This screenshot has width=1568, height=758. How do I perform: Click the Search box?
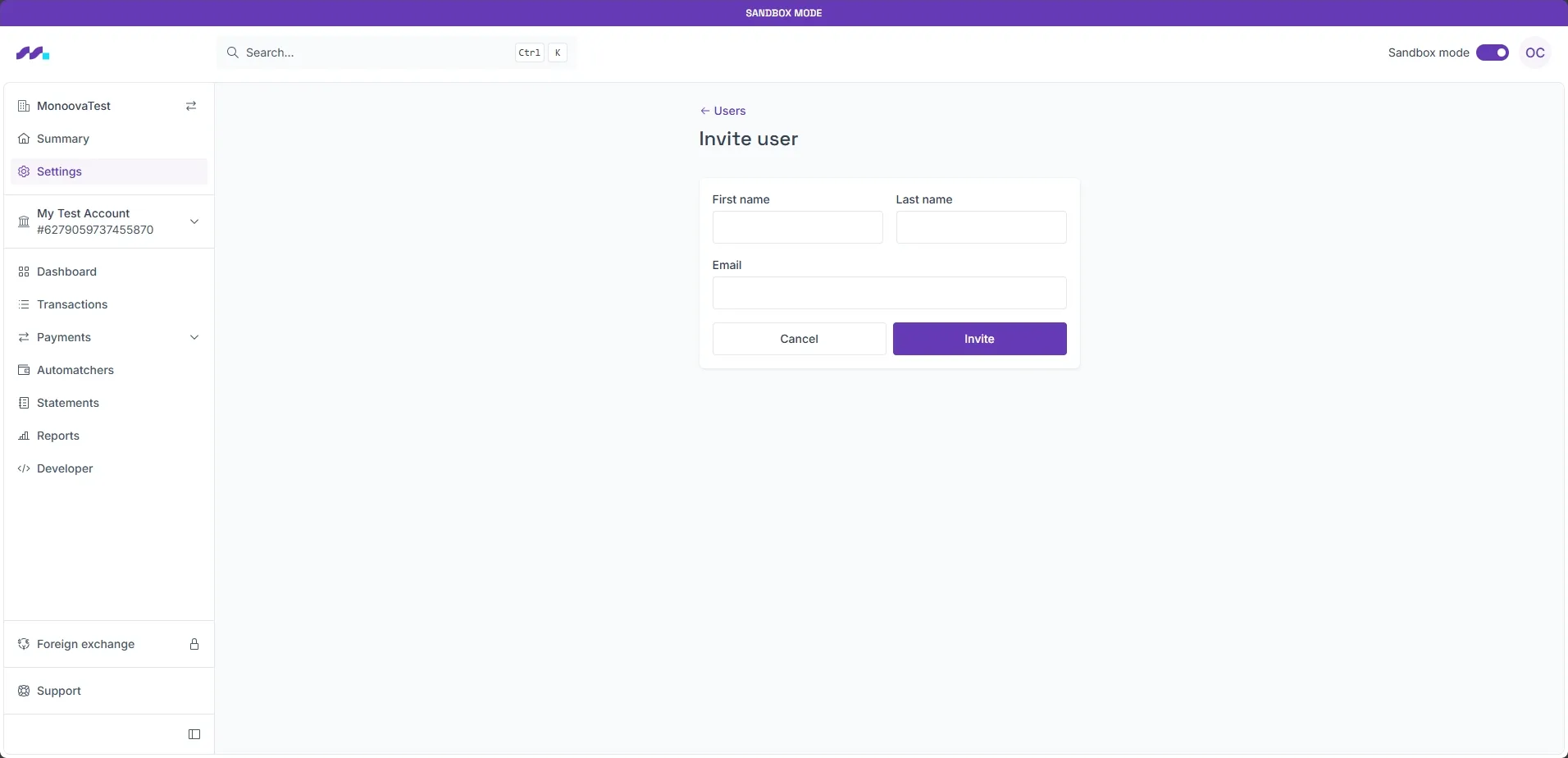pos(396,53)
